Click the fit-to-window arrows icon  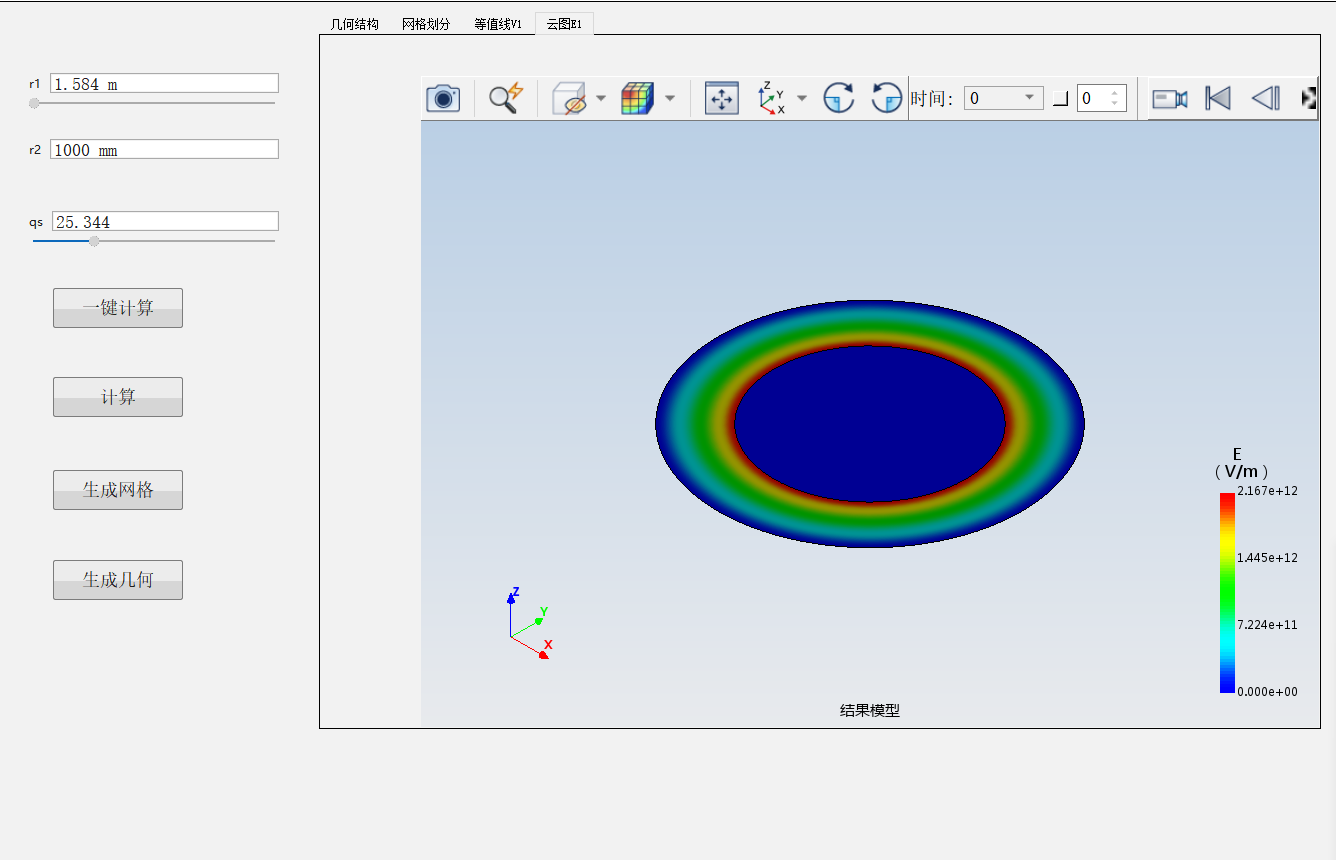coord(722,98)
